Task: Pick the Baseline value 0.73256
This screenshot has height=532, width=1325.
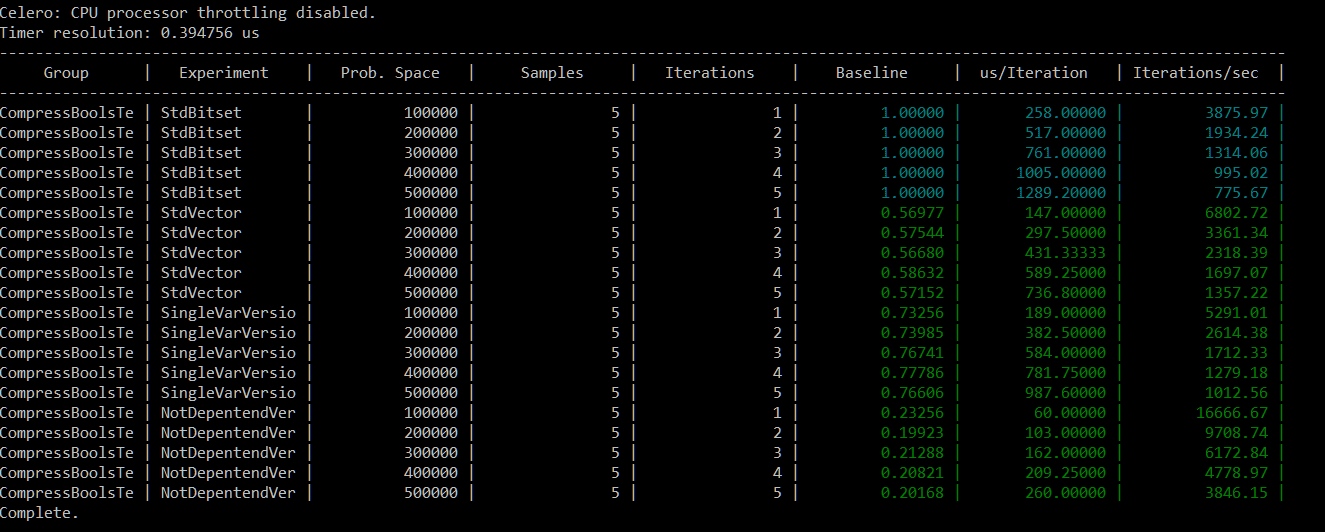Action: pyautogui.click(x=912, y=313)
